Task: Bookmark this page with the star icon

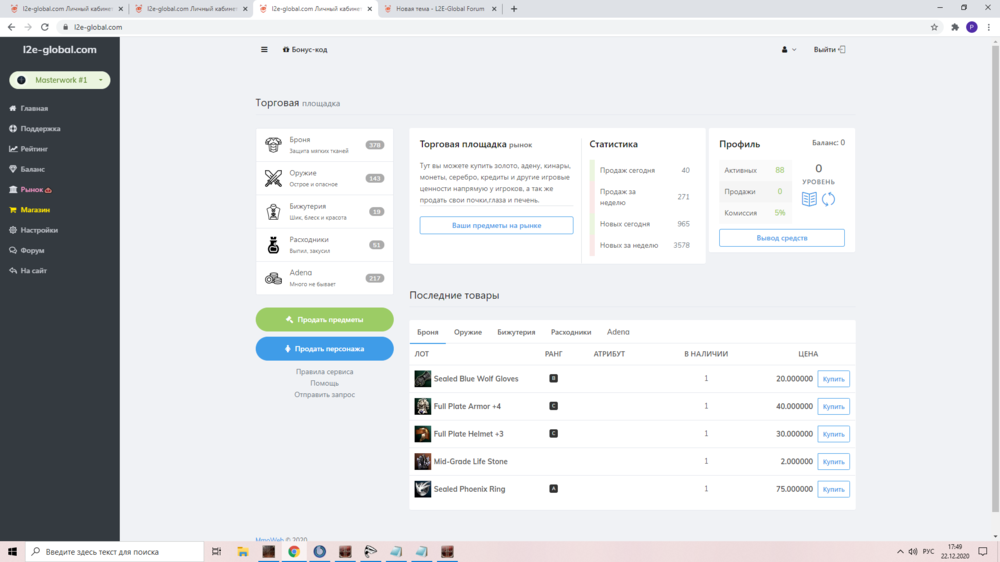Action: click(x=934, y=27)
